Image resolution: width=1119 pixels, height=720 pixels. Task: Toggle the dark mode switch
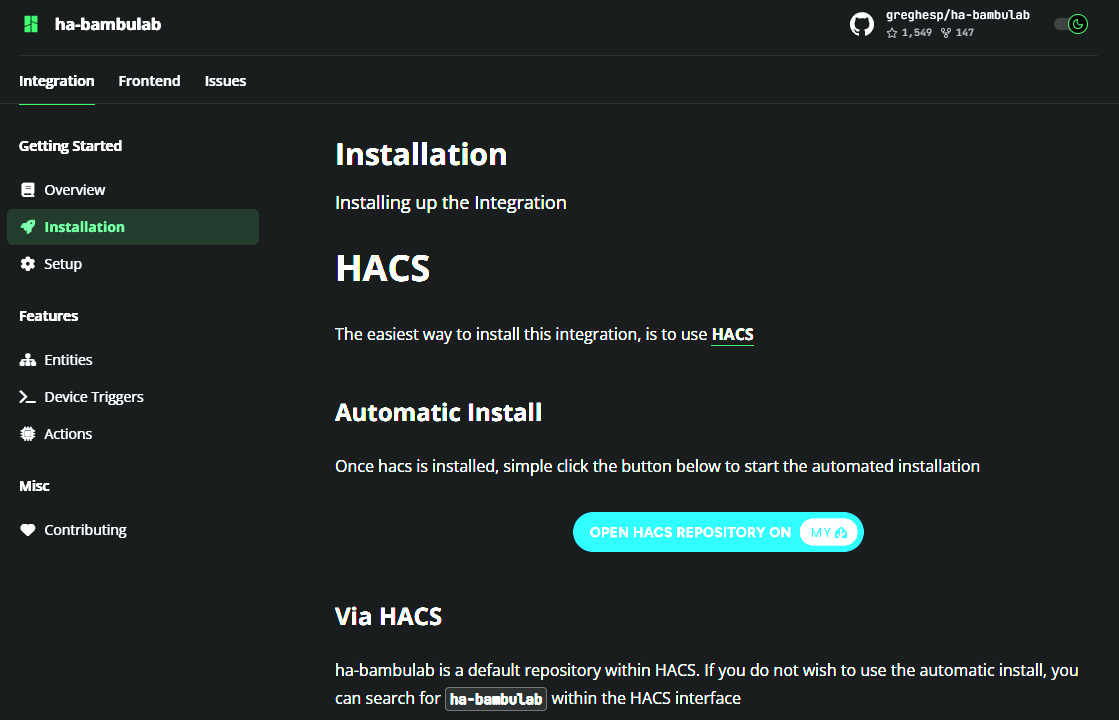tap(1071, 24)
